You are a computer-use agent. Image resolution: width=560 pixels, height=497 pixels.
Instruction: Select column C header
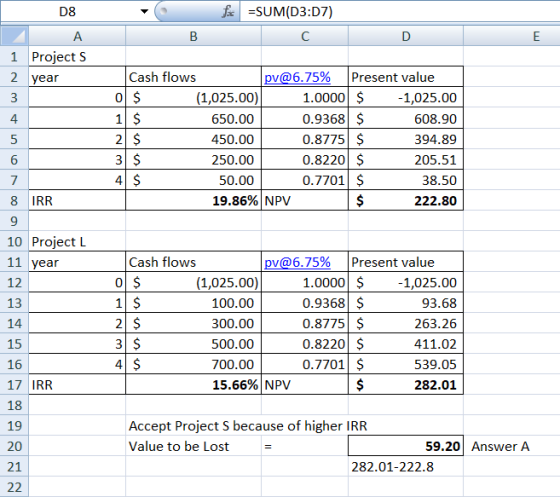tap(305, 36)
